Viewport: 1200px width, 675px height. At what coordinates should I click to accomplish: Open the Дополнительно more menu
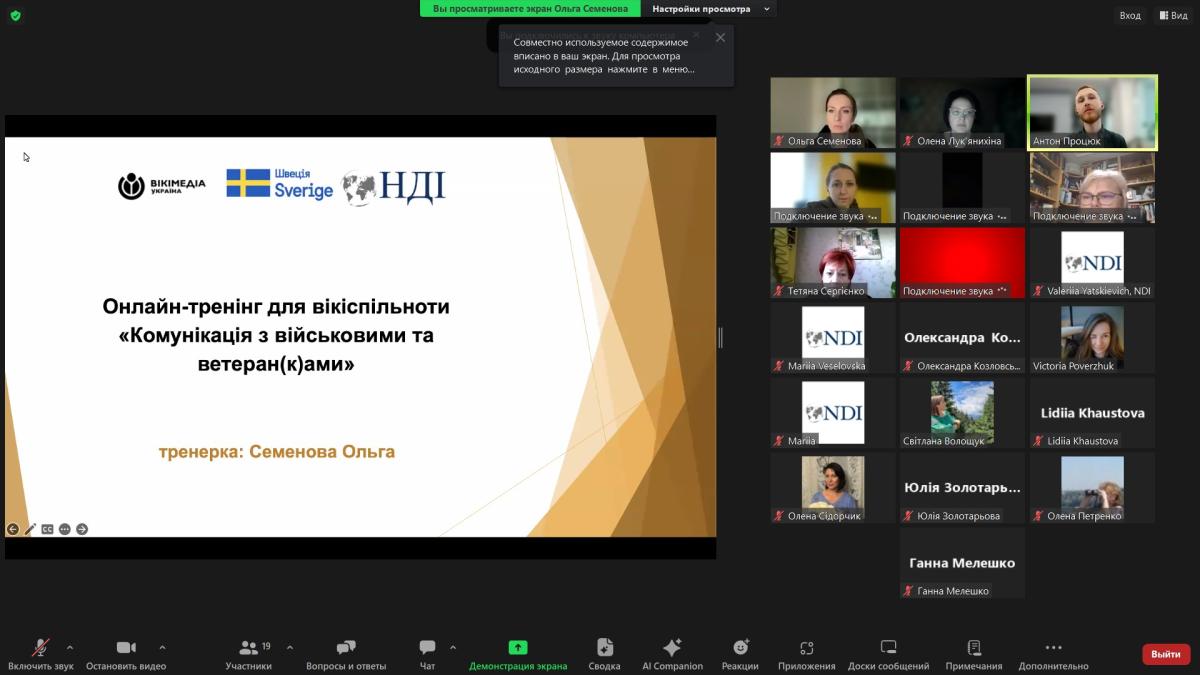1053,648
